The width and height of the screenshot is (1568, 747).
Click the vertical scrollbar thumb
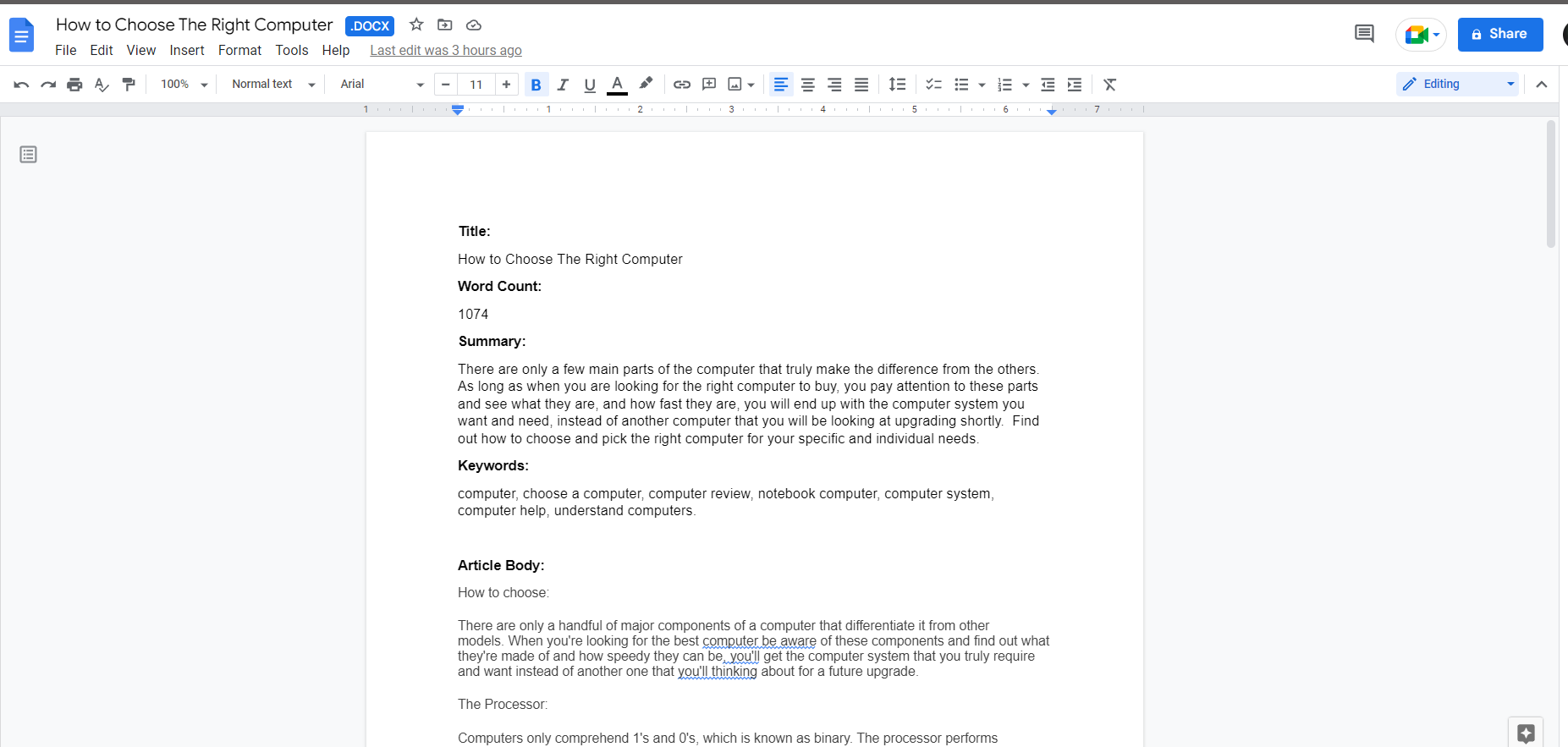pos(1551,184)
